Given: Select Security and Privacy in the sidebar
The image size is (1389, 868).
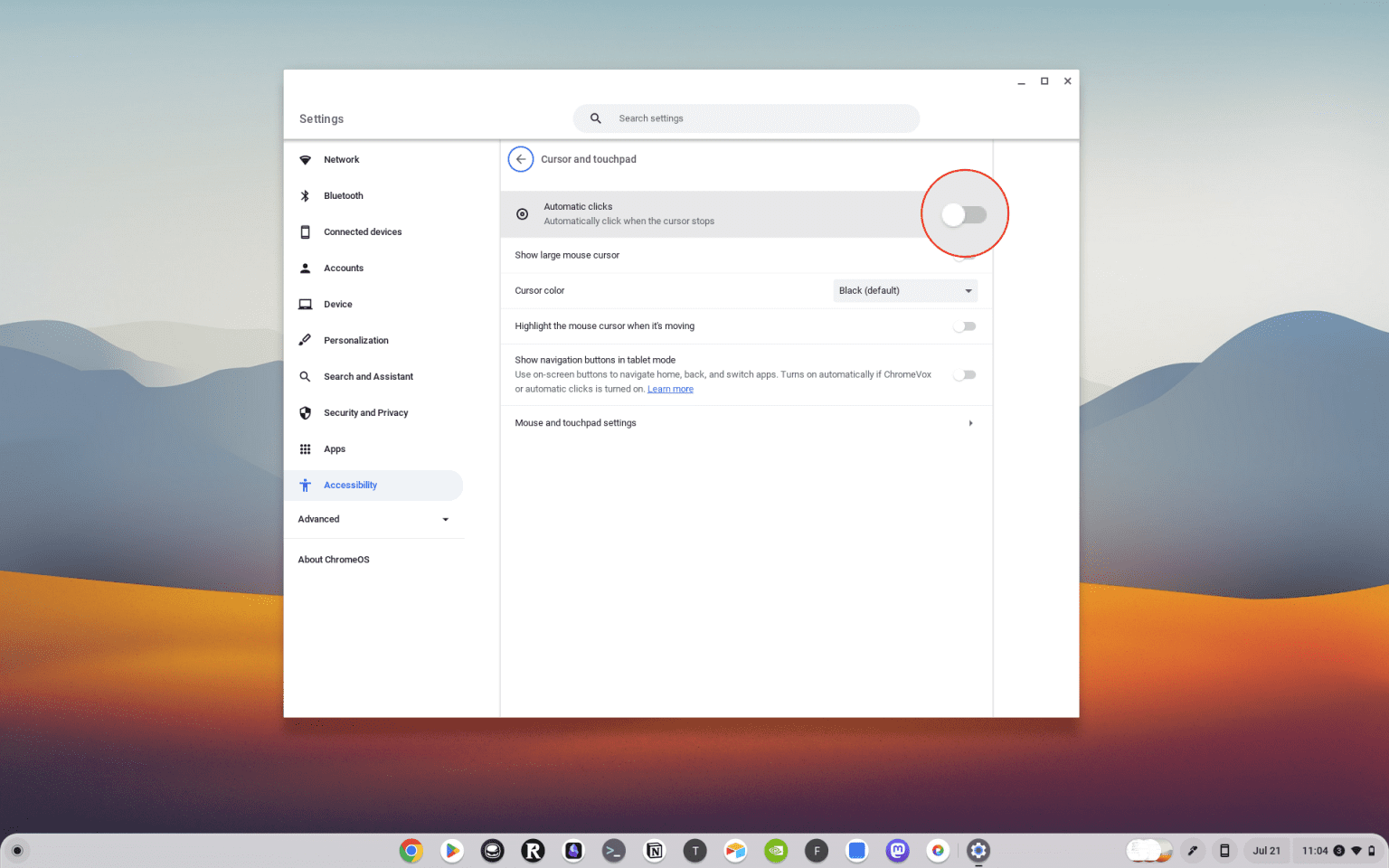Looking at the screenshot, I should [x=365, y=412].
